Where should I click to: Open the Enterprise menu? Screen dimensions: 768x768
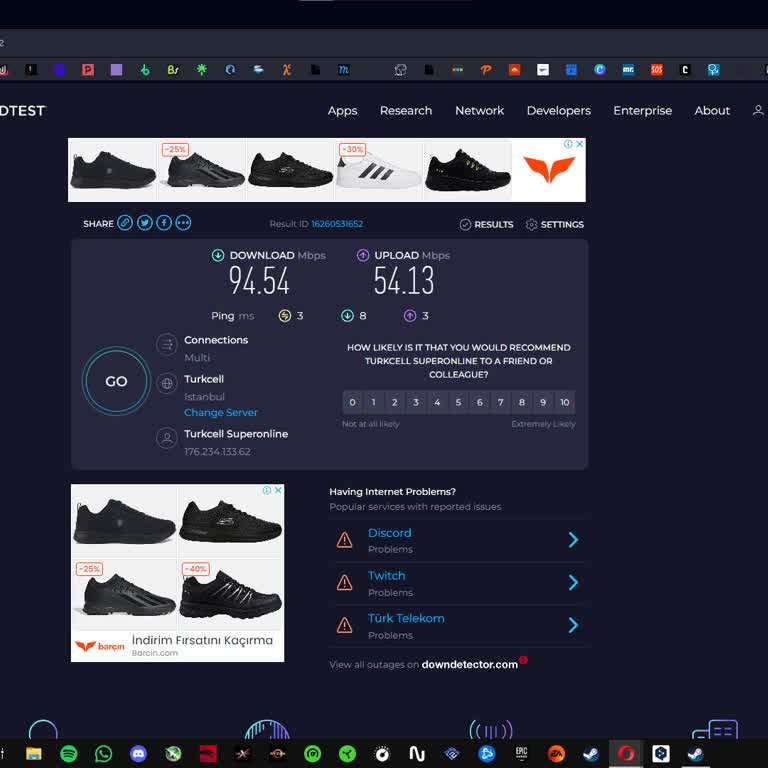[643, 111]
